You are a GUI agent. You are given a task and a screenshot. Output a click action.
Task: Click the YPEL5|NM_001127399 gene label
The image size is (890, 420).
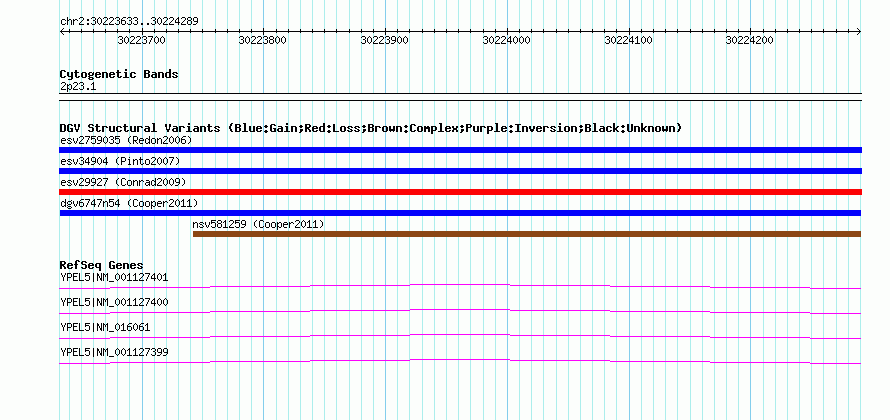point(114,352)
